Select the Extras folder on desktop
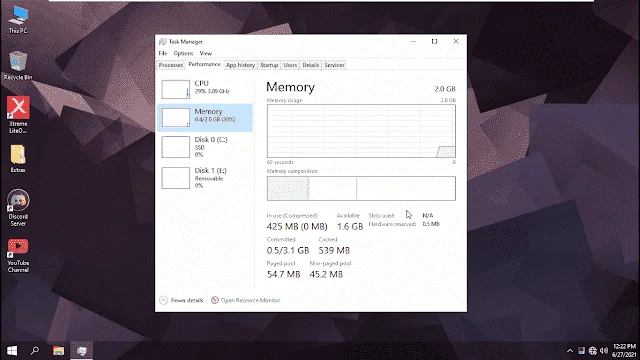Viewport: 640px width, 360px height. (x=18, y=158)
